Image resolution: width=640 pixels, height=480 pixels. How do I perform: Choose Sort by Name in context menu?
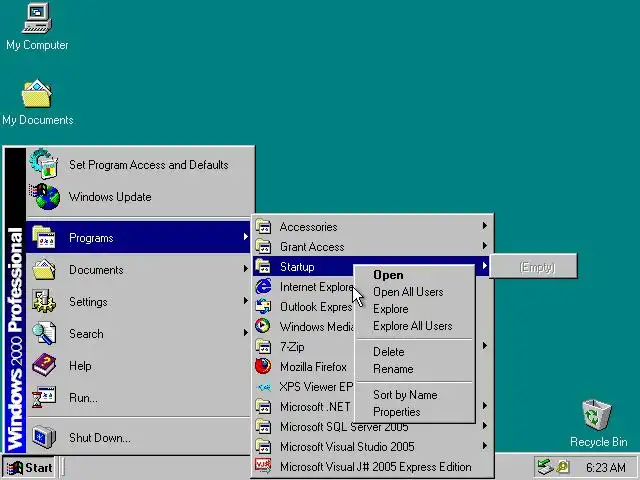tap(414, 395)
